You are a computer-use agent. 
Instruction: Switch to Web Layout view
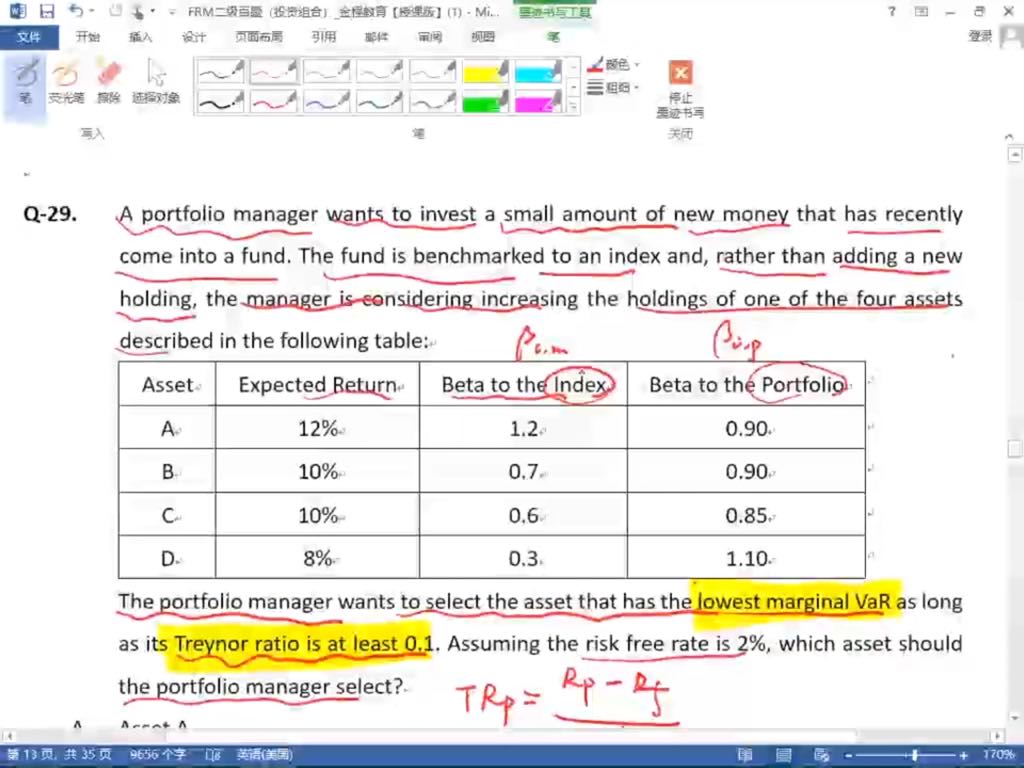[x=822, y=756]
